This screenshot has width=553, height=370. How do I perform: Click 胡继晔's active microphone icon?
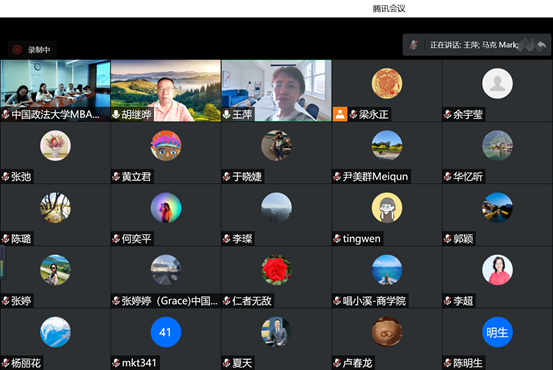tap(116, 114)
